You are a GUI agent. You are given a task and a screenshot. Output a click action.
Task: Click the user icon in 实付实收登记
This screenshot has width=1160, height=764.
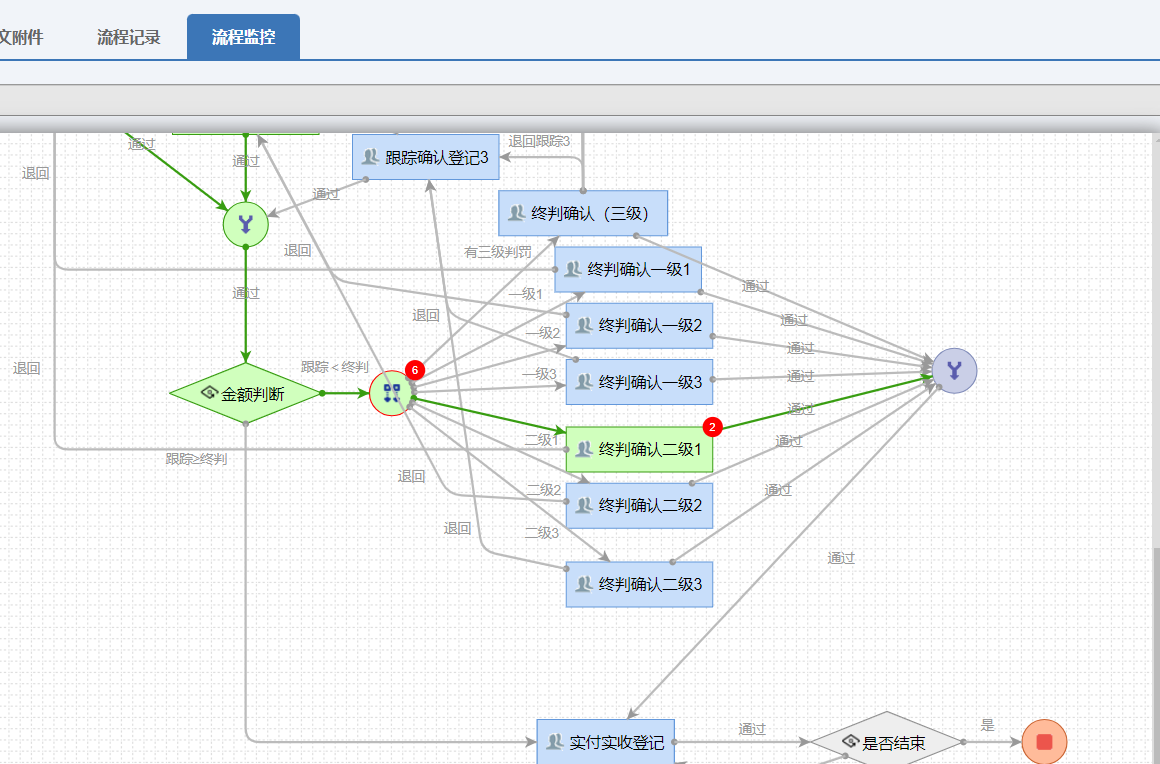[x=554, y=742]
